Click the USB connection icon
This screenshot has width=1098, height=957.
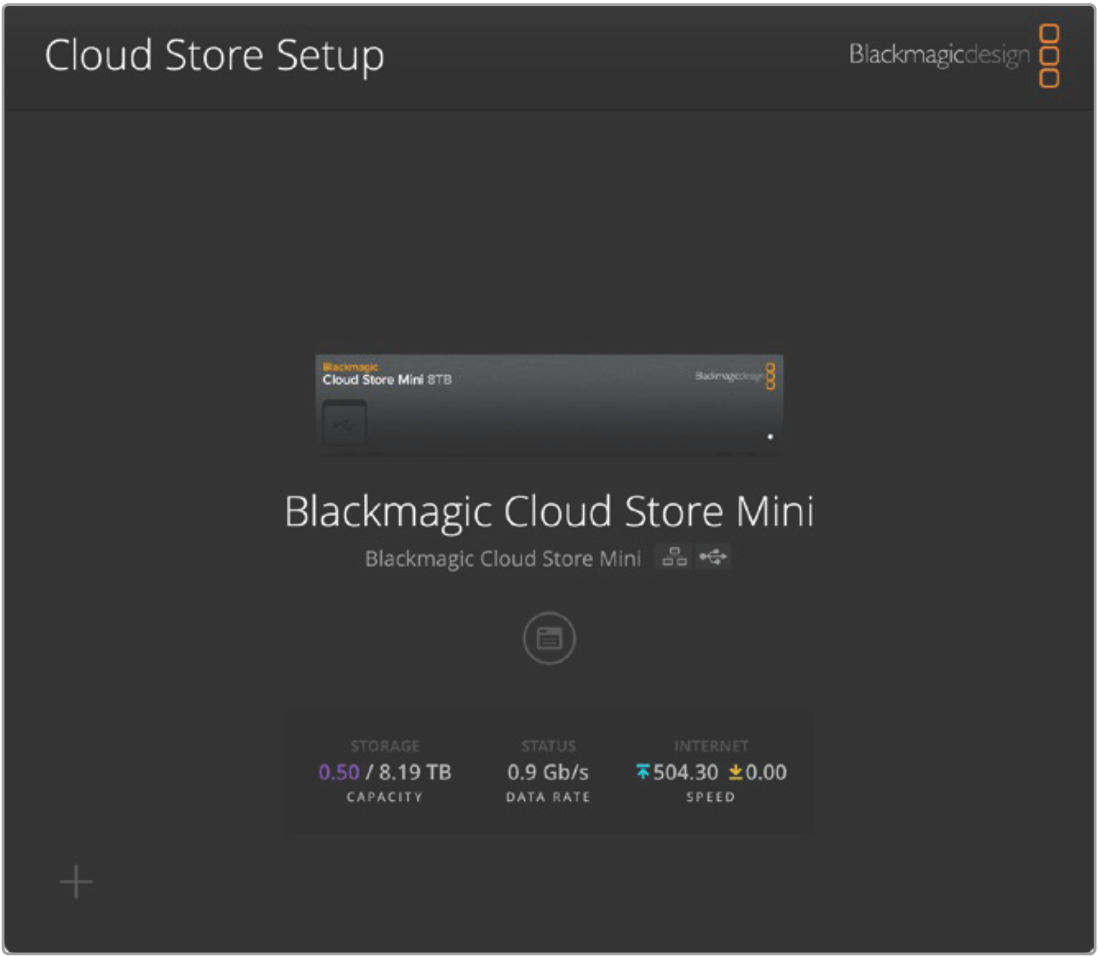pyautogui.click(x=713, y=557)
